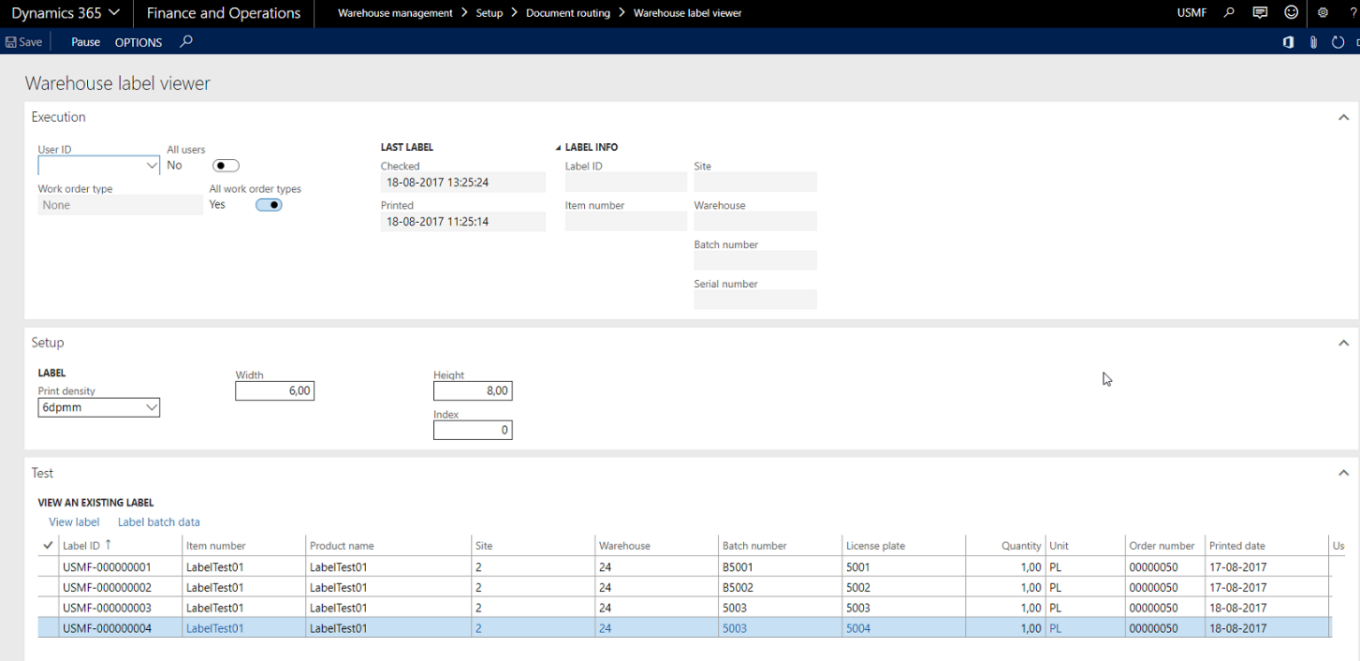Refresh the page with the circular arrow icon

(1337, 42)
